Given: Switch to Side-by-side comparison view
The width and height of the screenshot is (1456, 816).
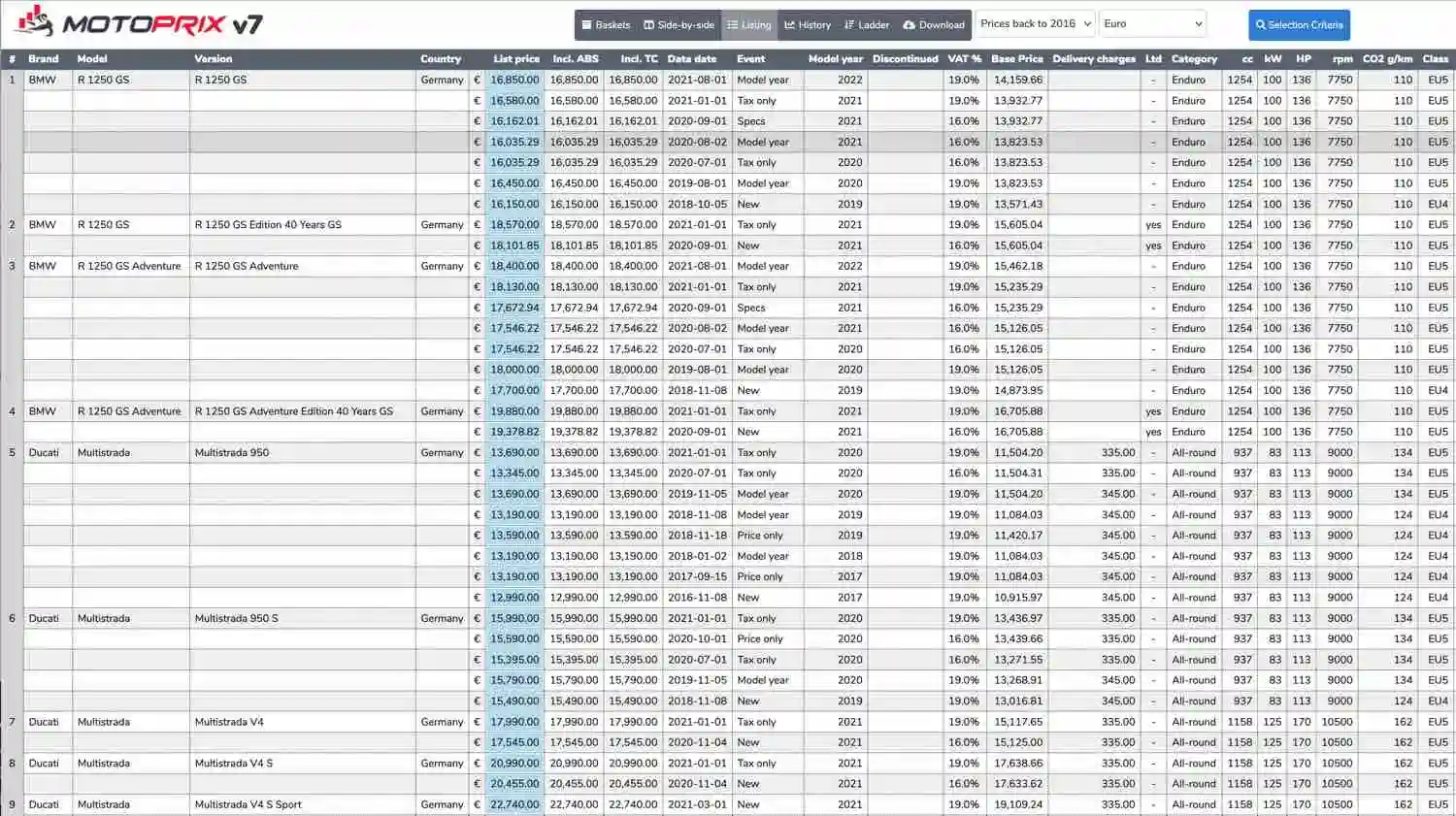Looking at the screenshot, I should point(678,25).
